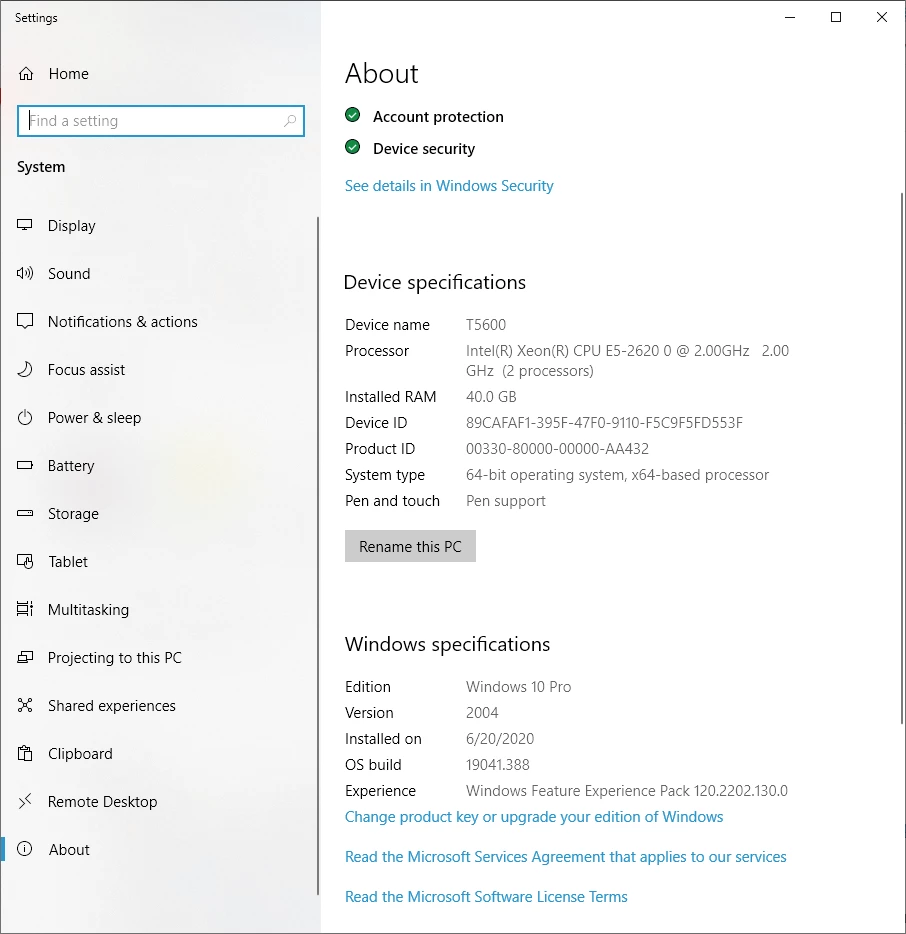Viewport: 906px width, 934px height.
Task: Go to Sound settings
Action: click(x=69, y=273)
